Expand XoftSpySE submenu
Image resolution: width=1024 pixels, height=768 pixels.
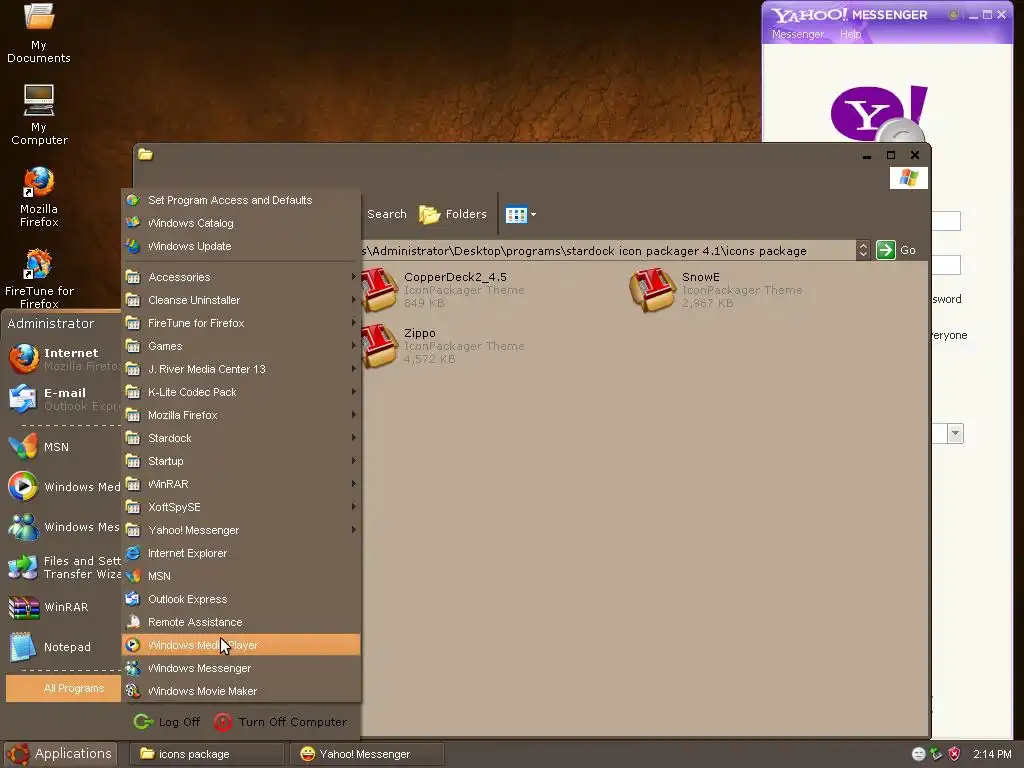[x=241, y=507]
